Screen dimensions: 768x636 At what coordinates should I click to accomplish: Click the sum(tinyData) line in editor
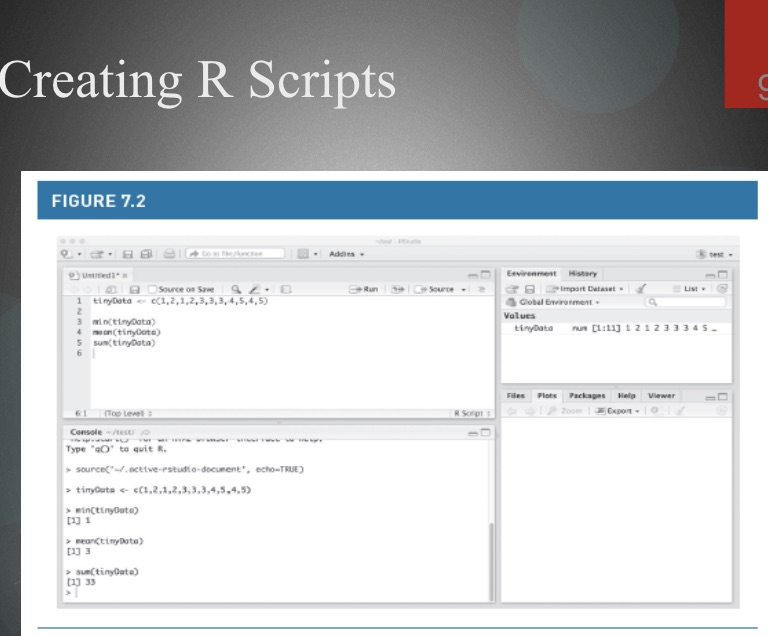pos(124,343)
